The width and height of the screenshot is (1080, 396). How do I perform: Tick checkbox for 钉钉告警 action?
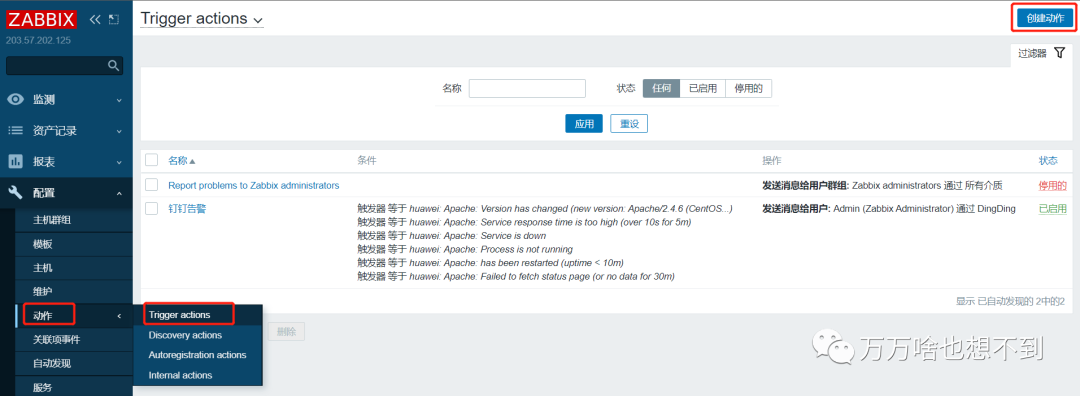click(x=152, y=209)
